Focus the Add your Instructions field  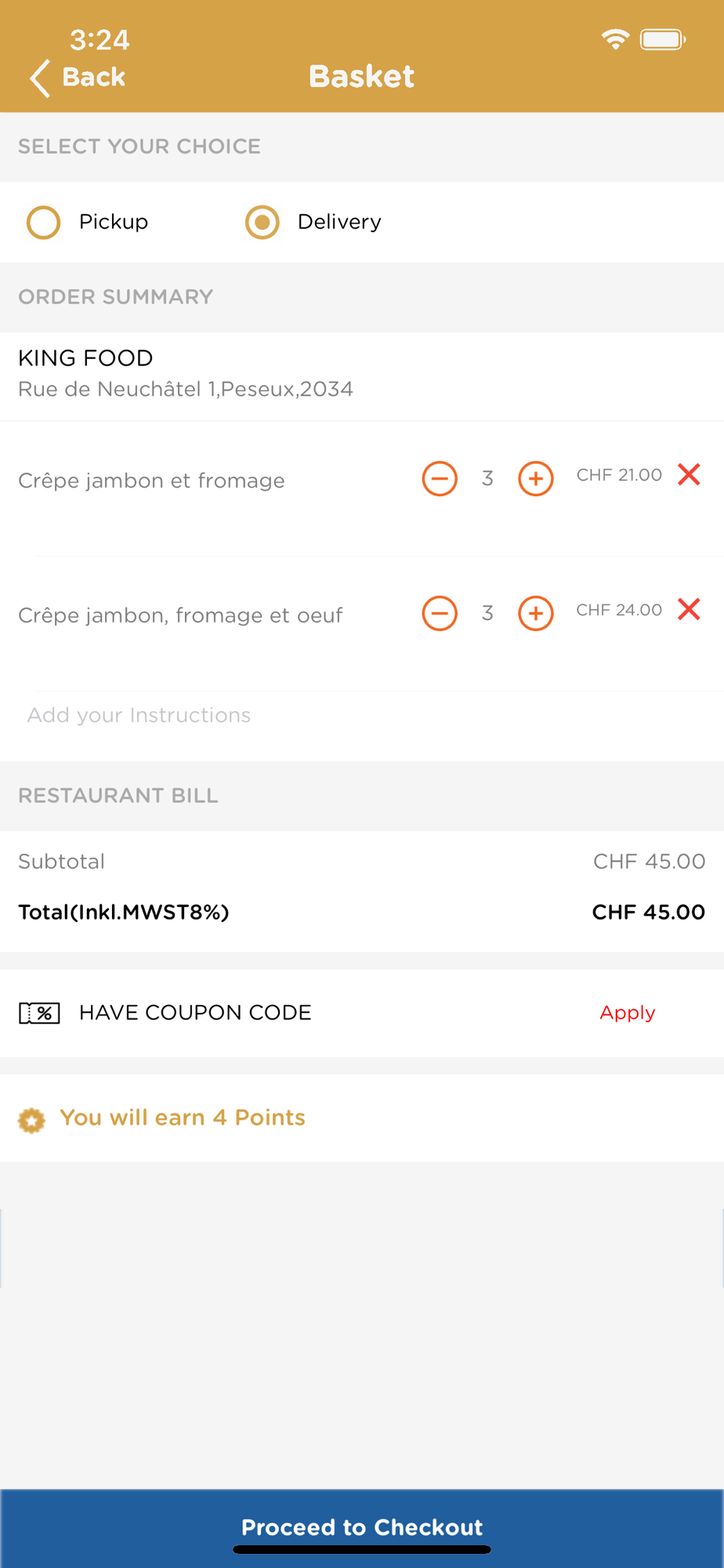click(362, 715)
